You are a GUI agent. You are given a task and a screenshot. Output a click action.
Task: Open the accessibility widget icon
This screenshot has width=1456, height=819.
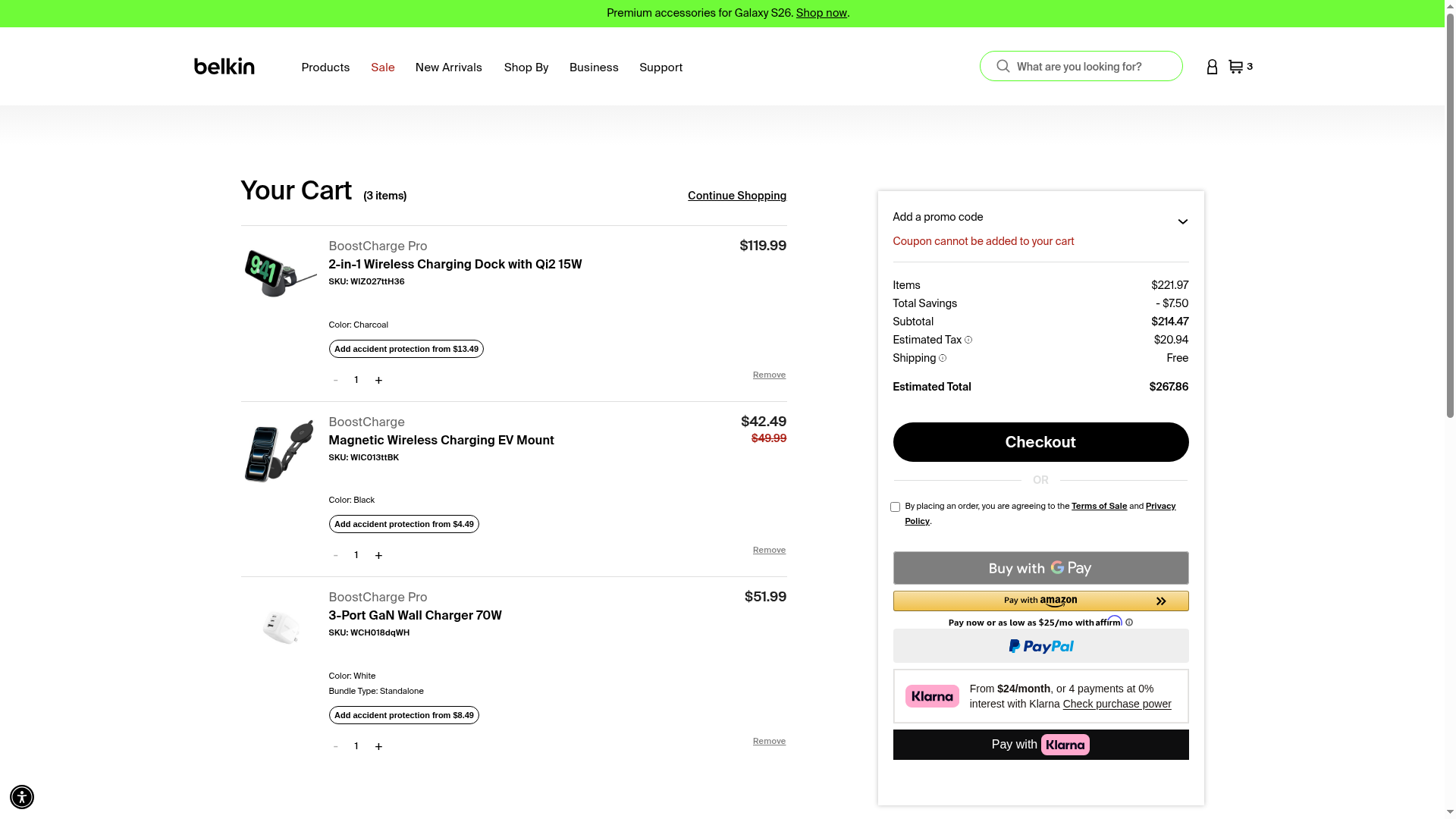click(22, 797)
